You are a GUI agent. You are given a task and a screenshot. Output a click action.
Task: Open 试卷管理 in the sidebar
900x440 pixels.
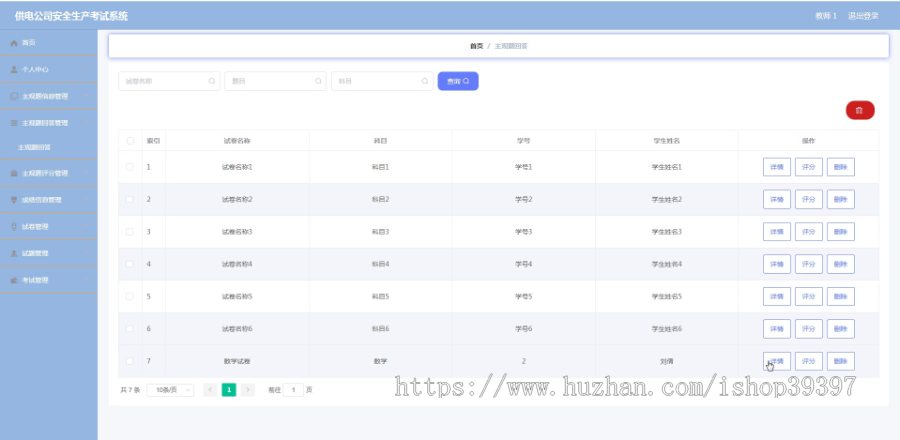49,227
